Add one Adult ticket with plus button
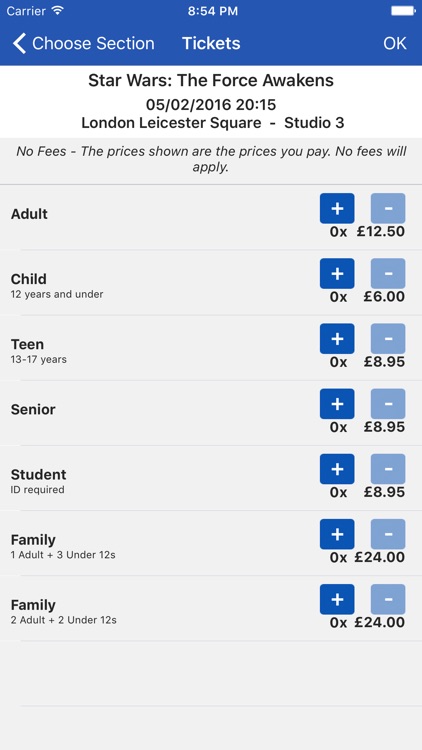Image resolution: width=422 pixels, height=750 pixels. pyautogui.click(x=337, y=208)
